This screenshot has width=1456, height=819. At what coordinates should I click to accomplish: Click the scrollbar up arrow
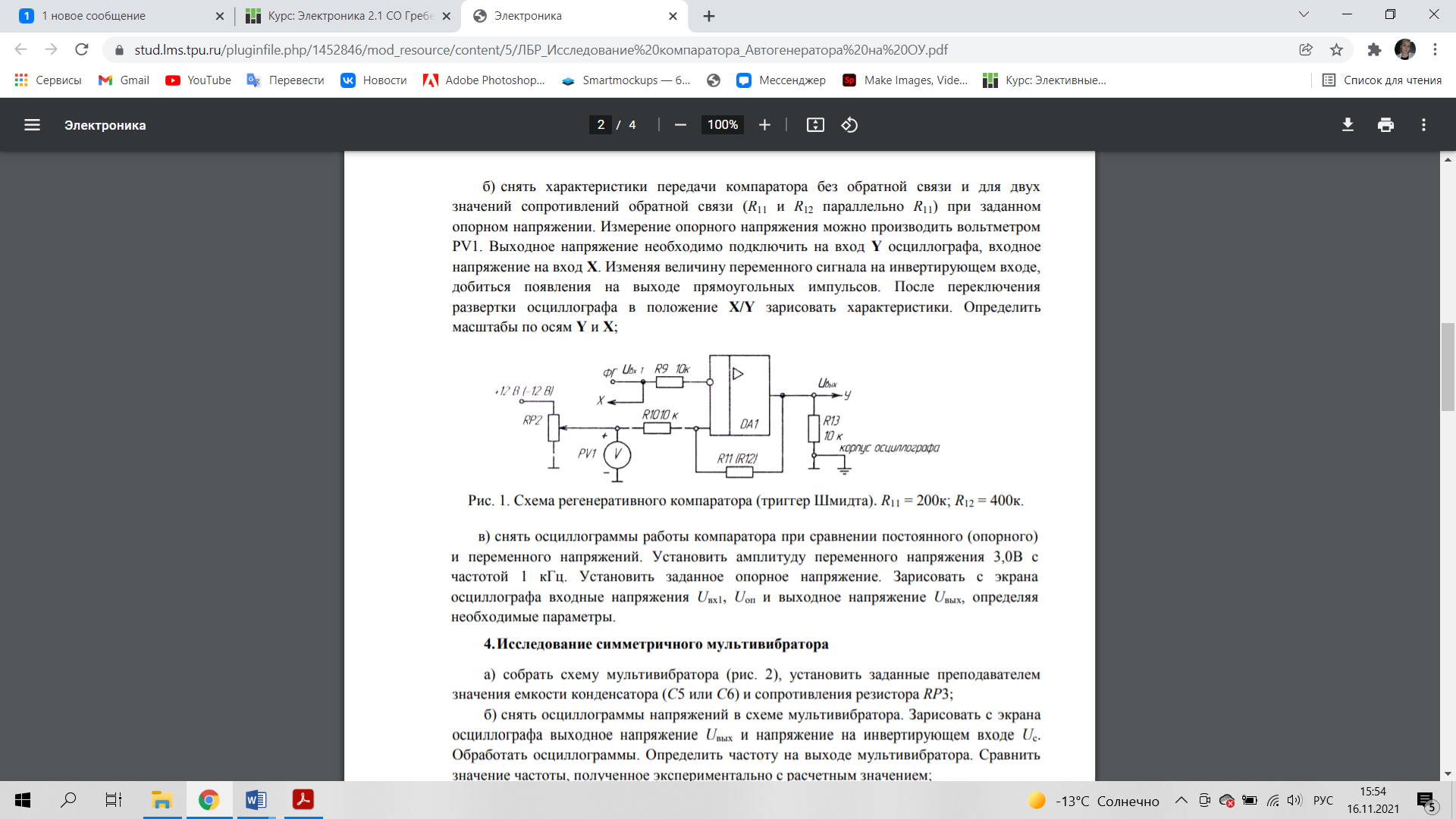tap(1448, 159)
